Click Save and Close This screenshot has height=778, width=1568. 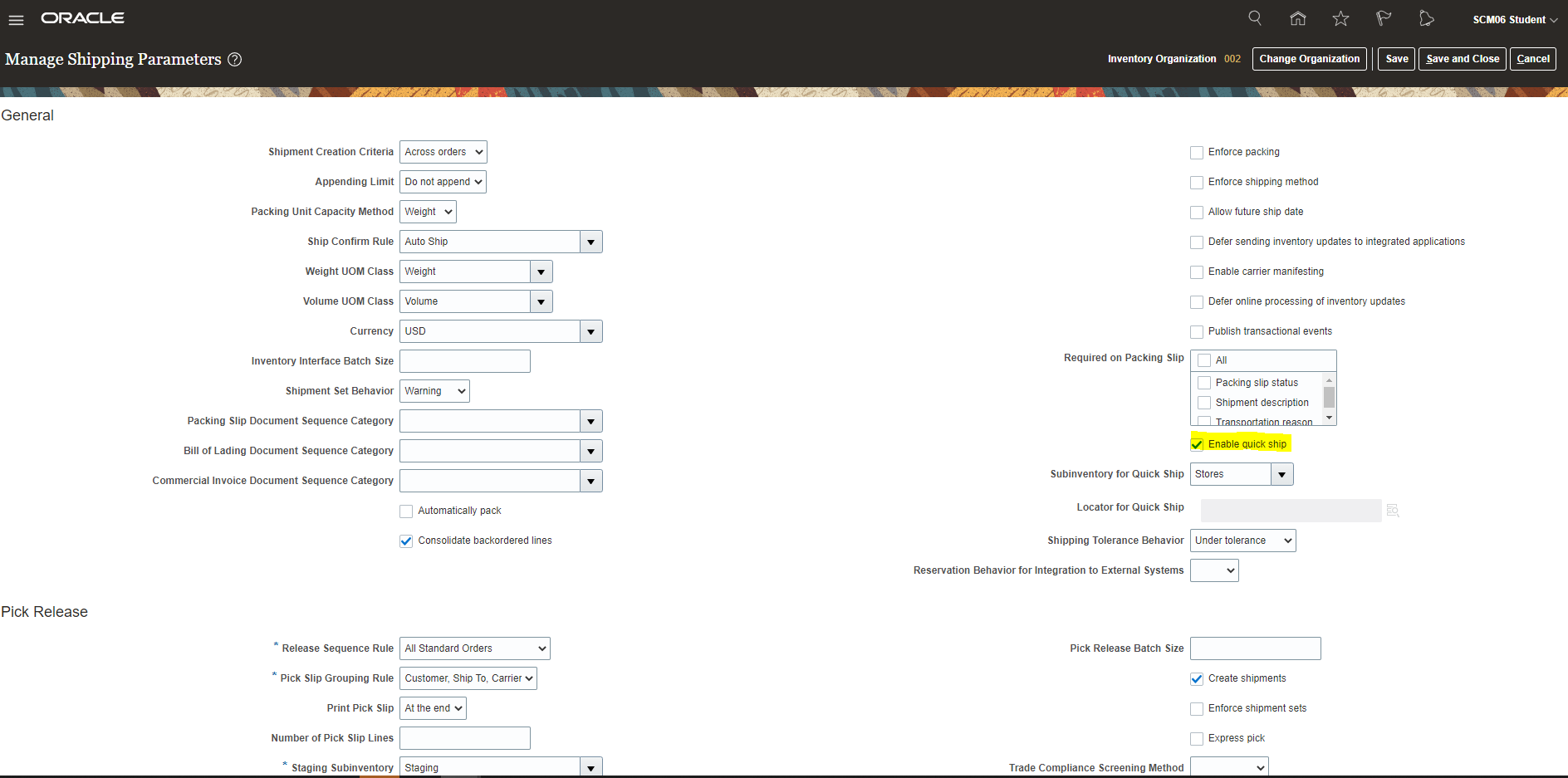tap(1462, 58)
